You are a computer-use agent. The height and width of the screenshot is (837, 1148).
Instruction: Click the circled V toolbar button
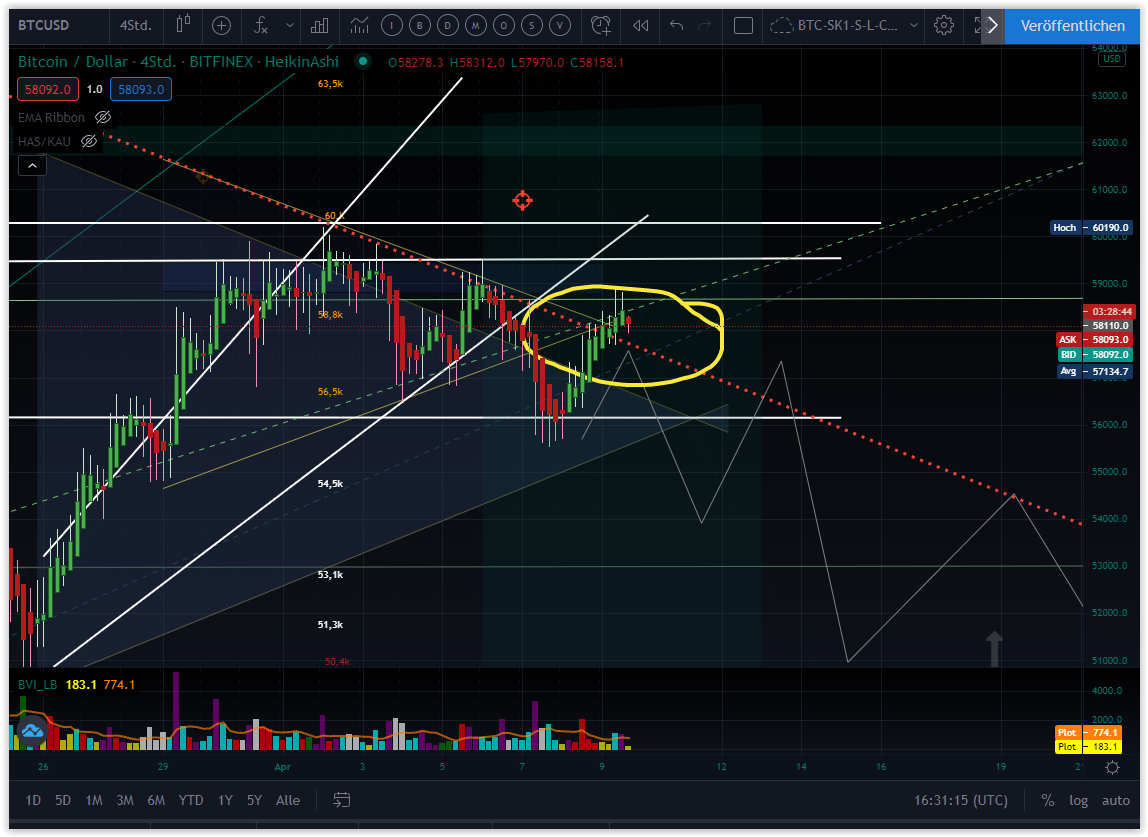click(x=560, y=26)
